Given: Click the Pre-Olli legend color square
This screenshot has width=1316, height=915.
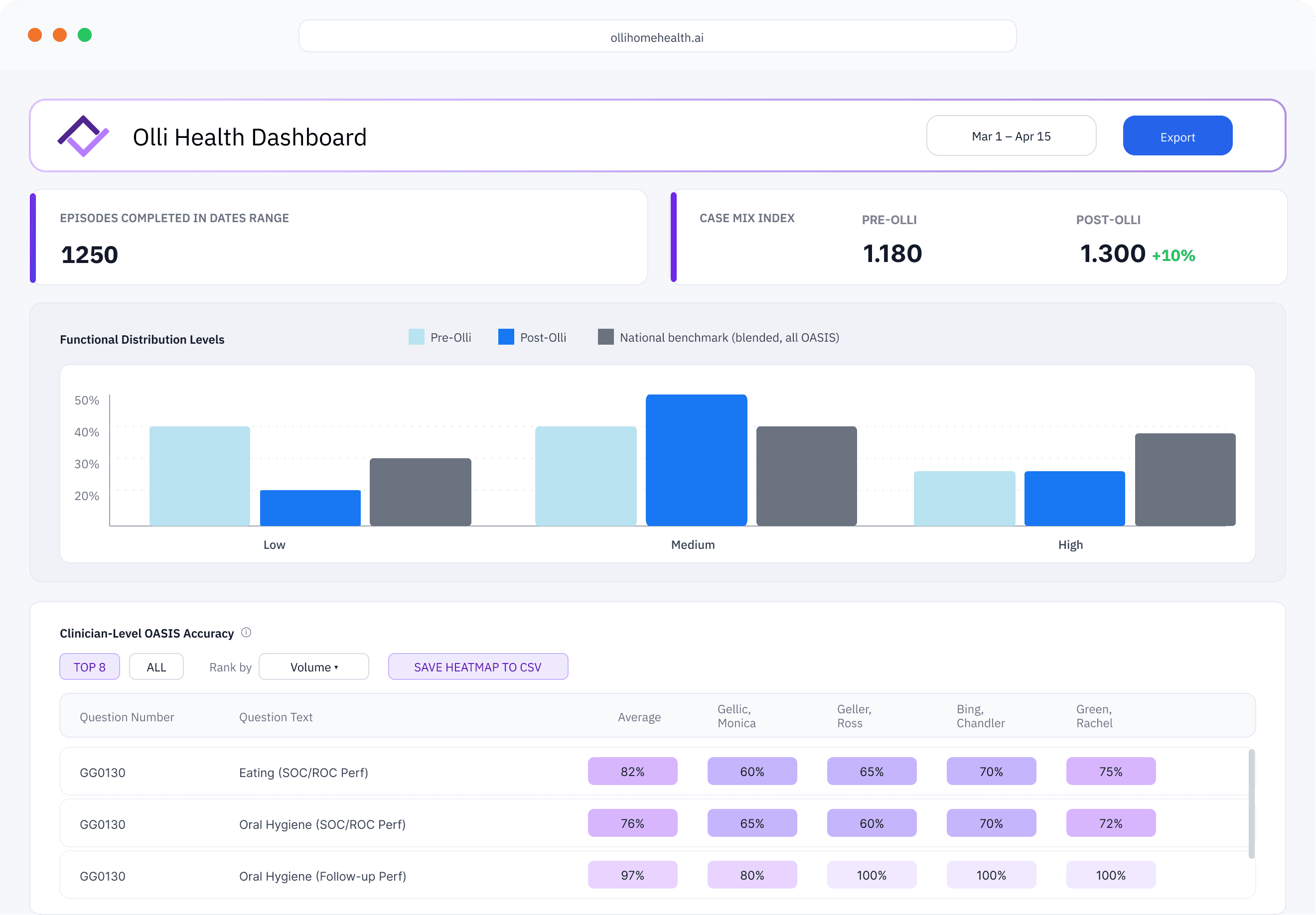Looking at the screenshot, I should 416,337.
